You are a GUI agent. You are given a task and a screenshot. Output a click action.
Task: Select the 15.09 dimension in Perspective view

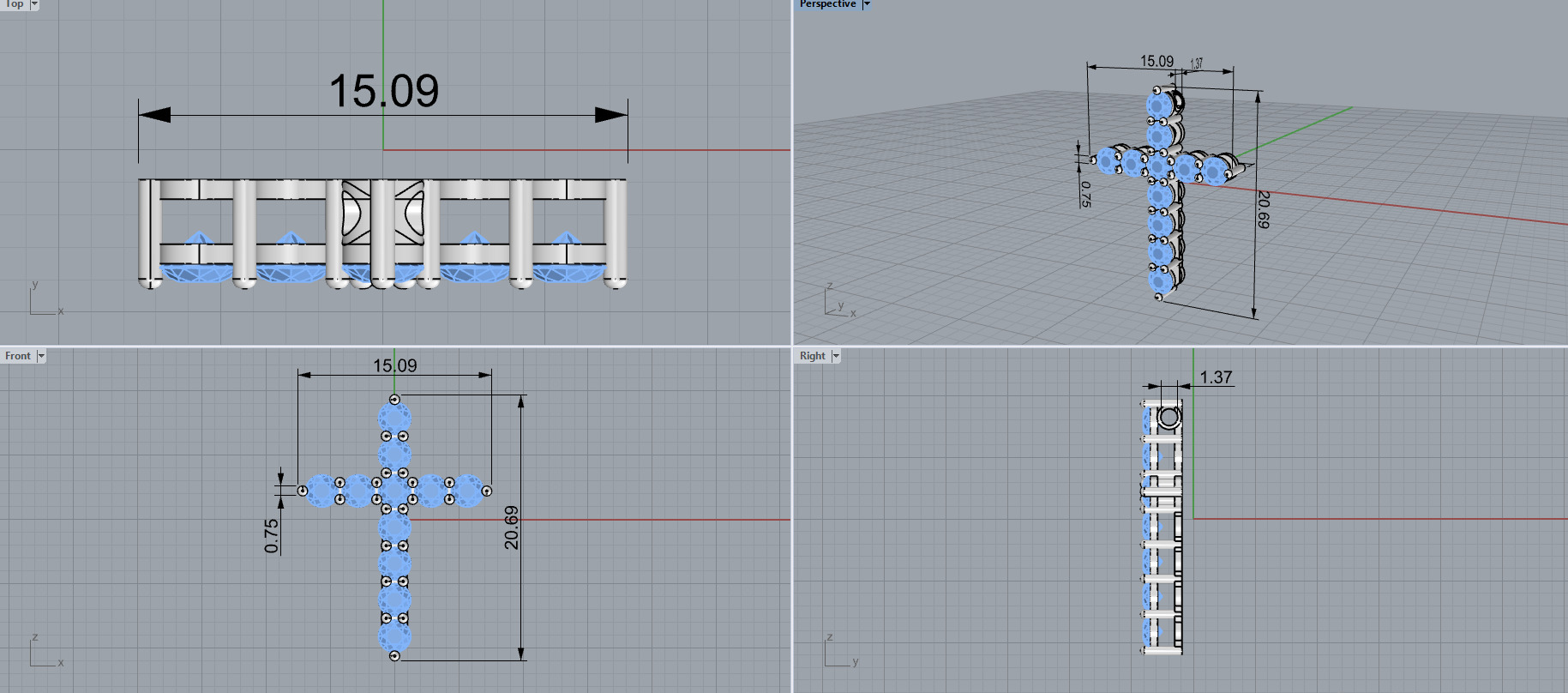click(x=1156, y=61)
